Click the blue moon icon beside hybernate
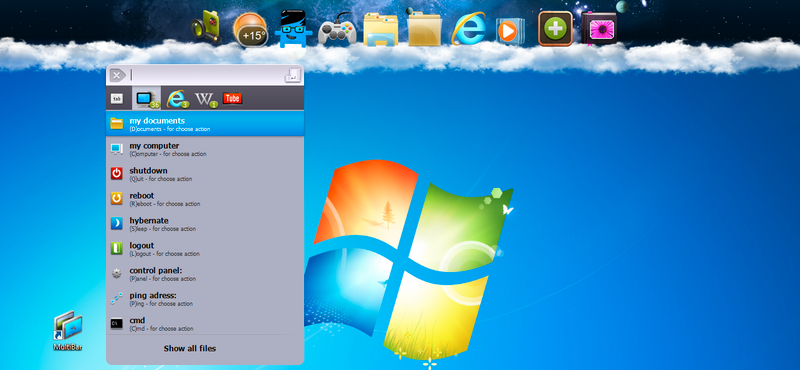 coord(117,224)
